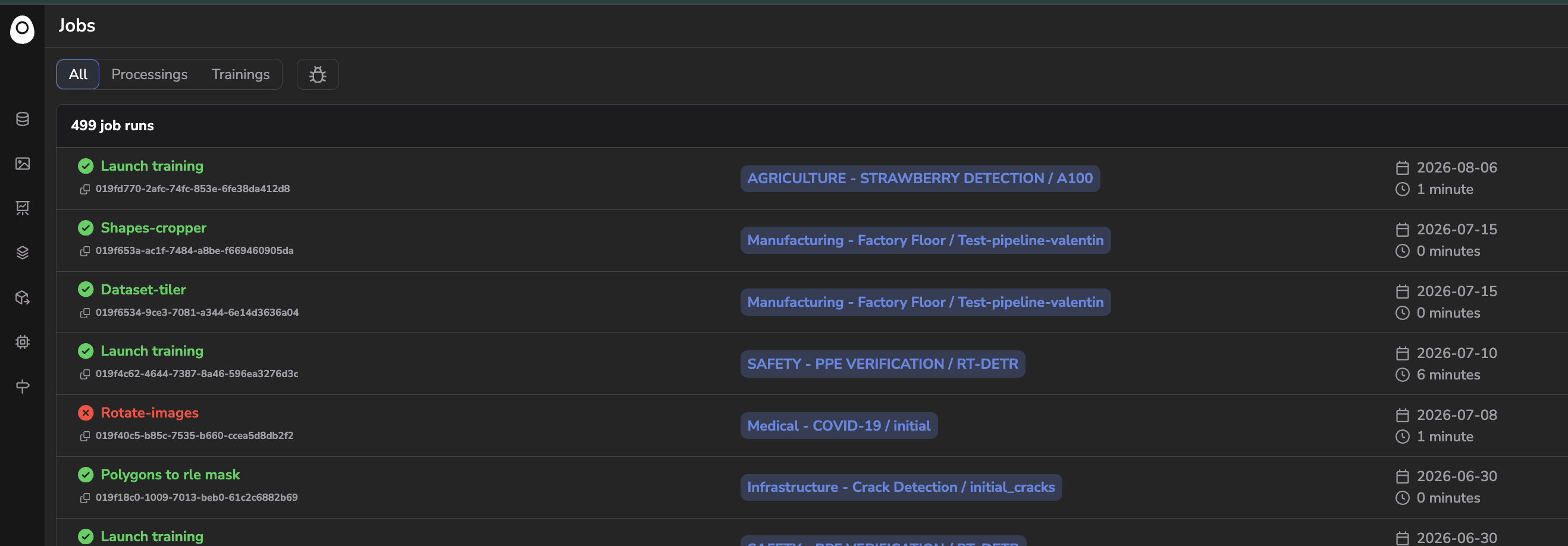Screen dimensions: 1568x546
Task: Open the Dataset-tiler job
Action: (x=143, y=290)
